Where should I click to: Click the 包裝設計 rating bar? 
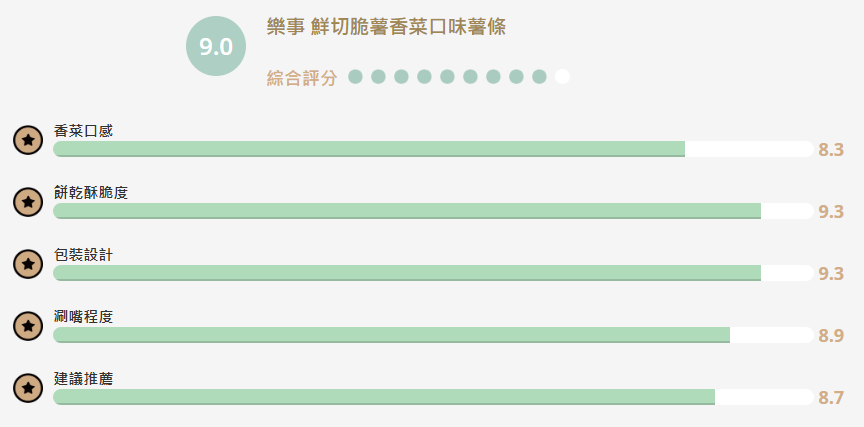pos(433,273)
